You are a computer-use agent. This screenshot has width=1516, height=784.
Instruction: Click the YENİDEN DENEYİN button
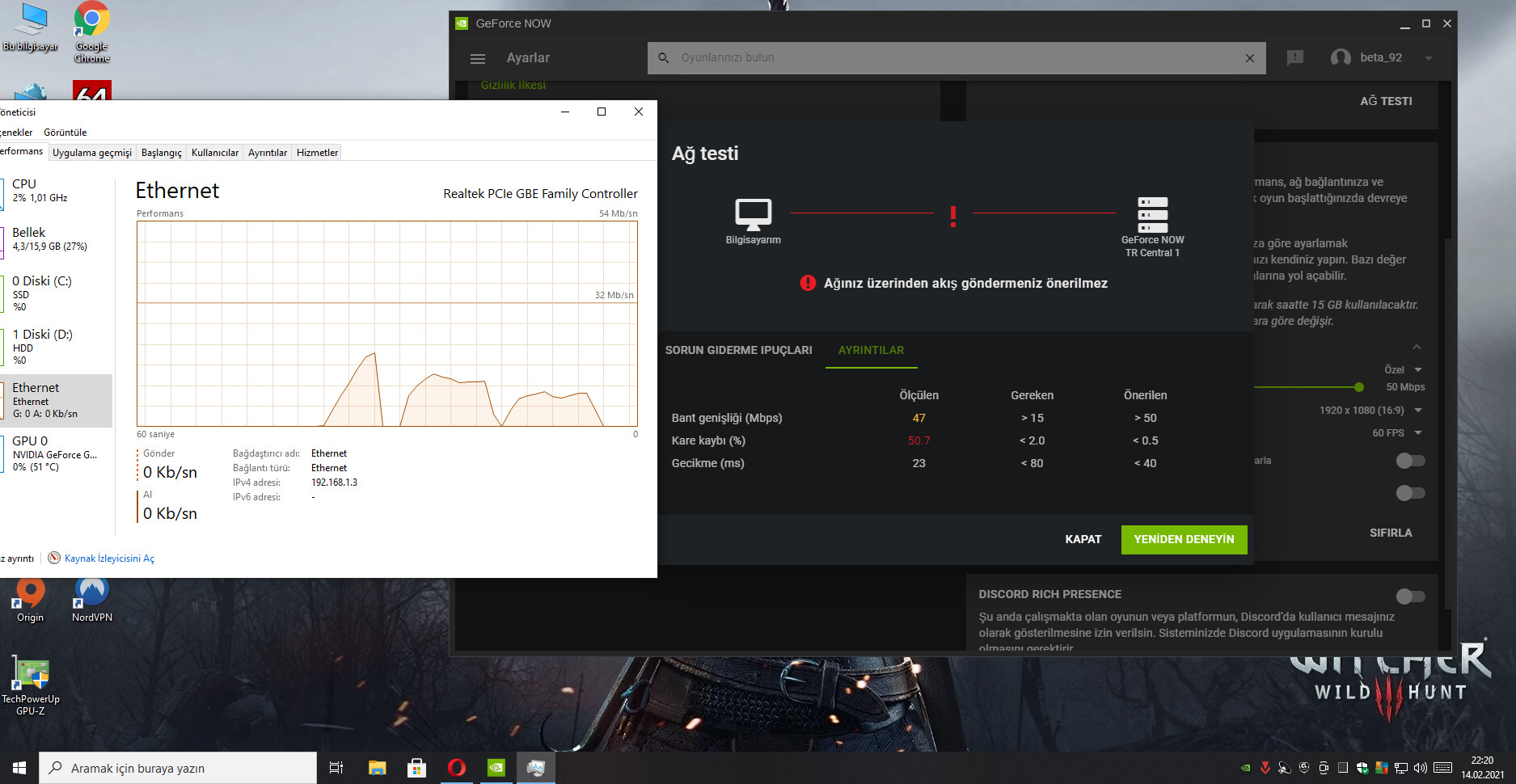click(x=1184, y=539)
